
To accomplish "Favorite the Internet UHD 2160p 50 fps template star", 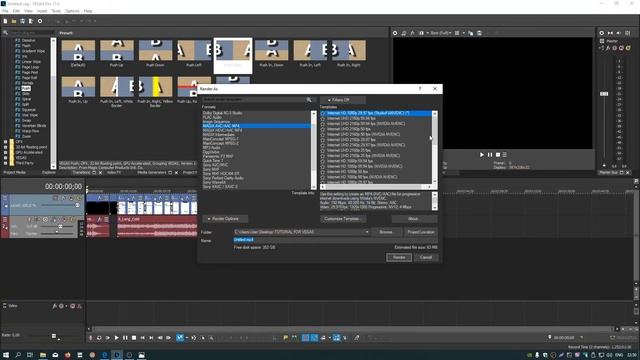I will click(x=323, y=129).
